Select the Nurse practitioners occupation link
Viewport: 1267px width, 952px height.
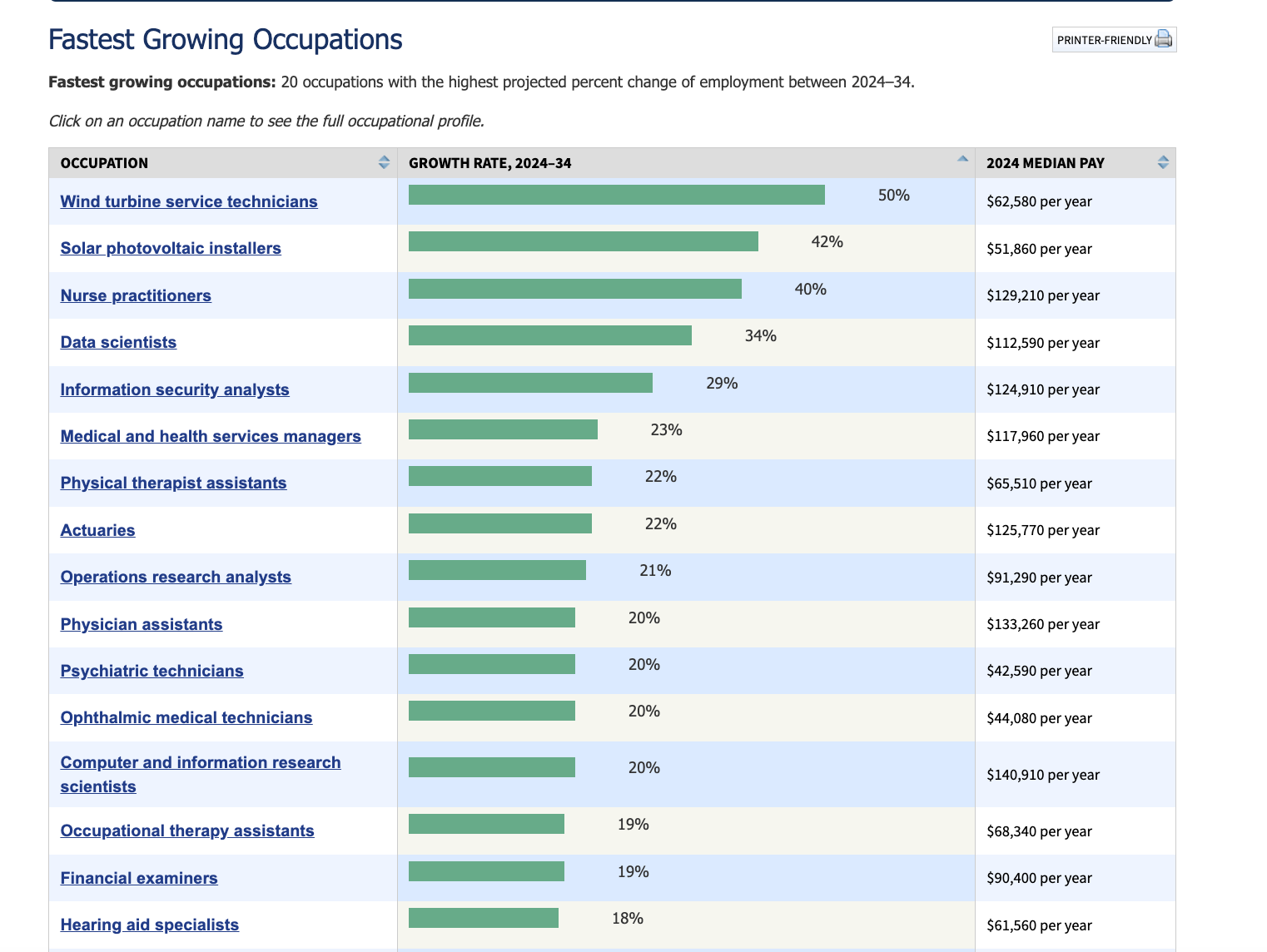click(x=136, y=295)
